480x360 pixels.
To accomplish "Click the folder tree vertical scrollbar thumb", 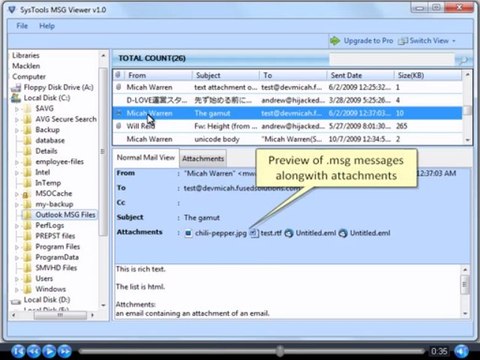I will [x=103, y=152].
